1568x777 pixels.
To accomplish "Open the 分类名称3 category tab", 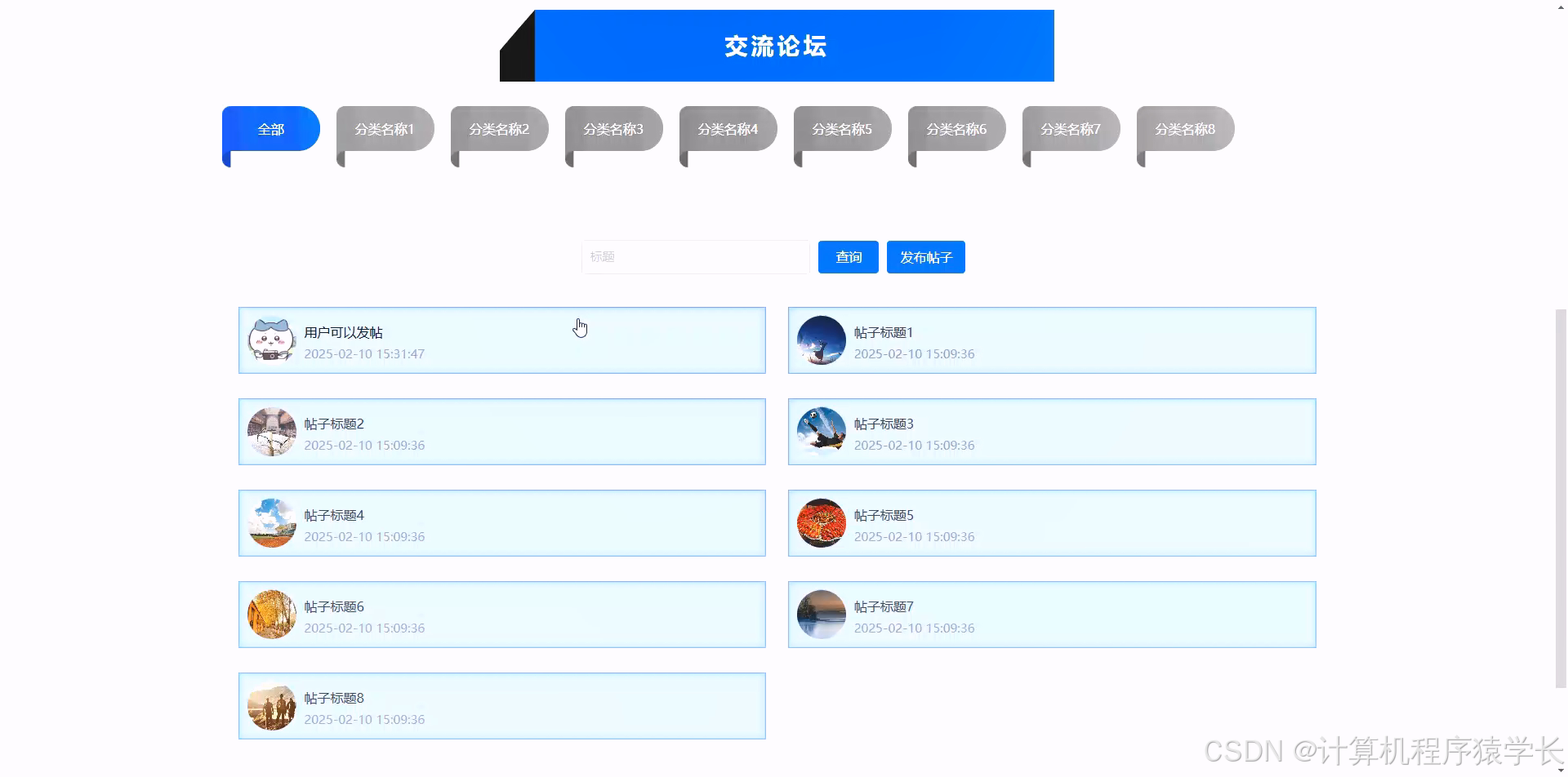I will 614,129.
